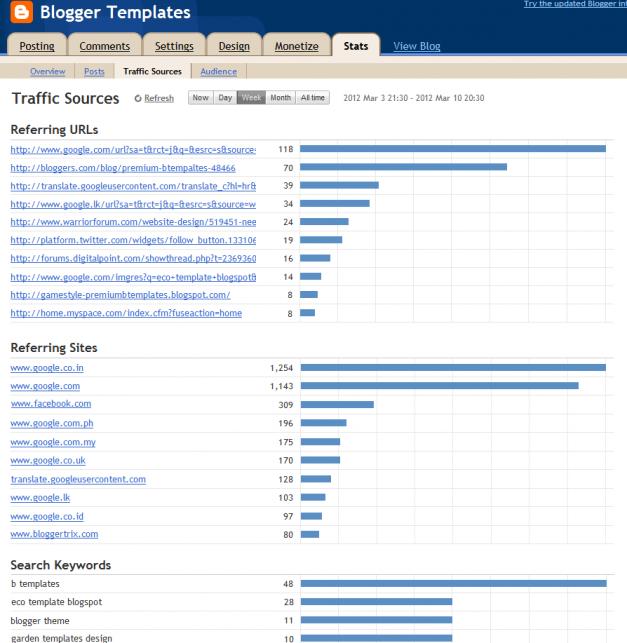This screenshot has width=627, height=643.
Task: Open the www.facebook.com referring site
Action: [x=51, y=404]
